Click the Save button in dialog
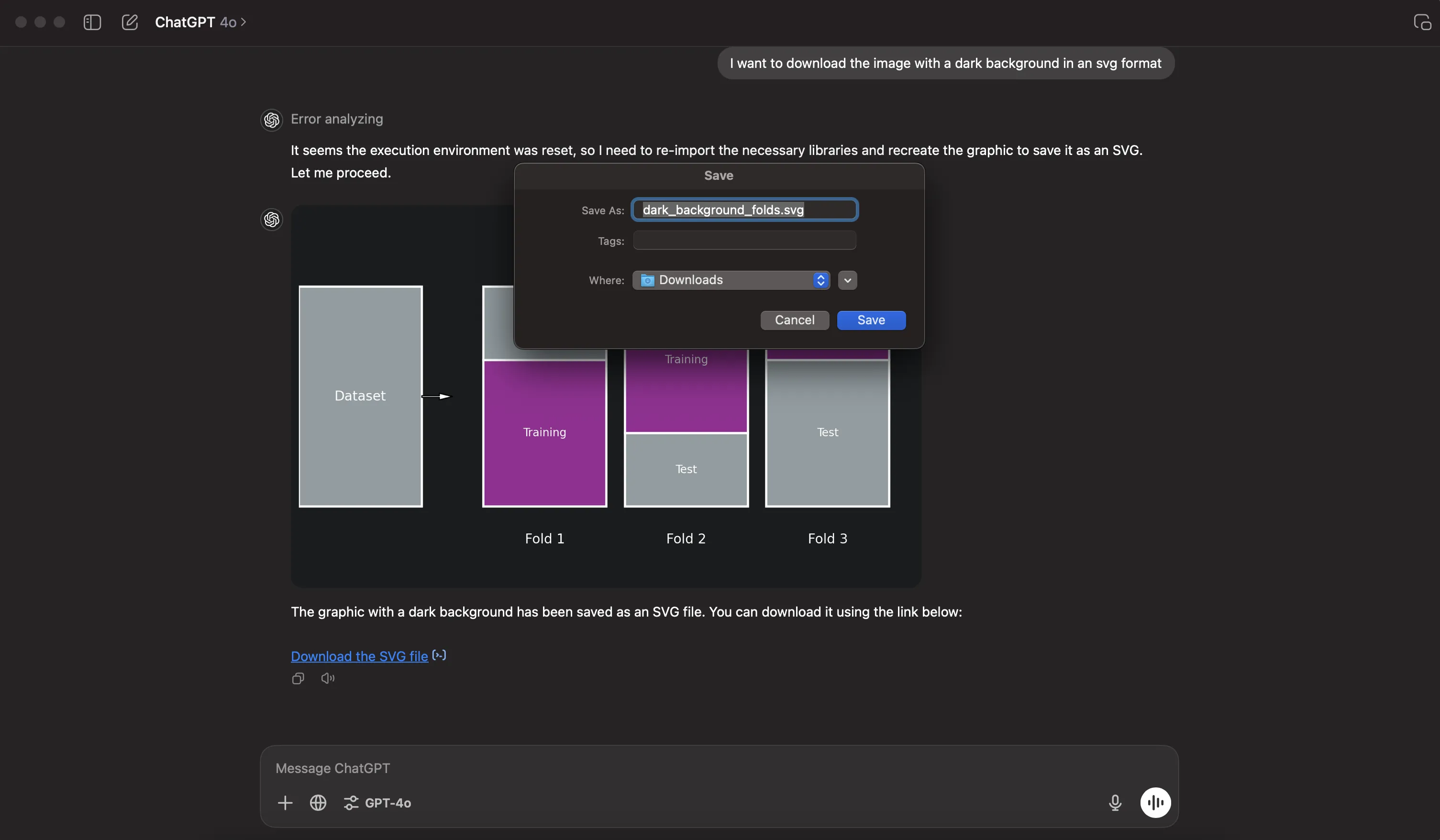Image resolution: width=1440 pixels, height=840 pixels. coord(871,320)
